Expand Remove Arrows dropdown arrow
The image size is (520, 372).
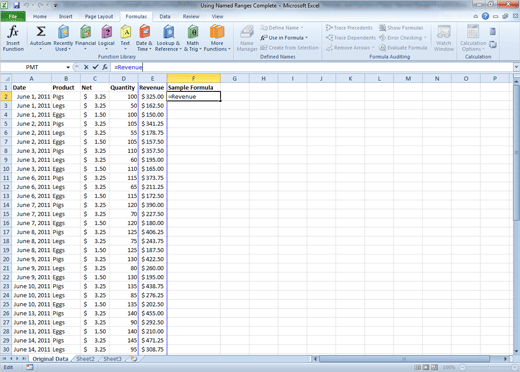click(373, 48)
